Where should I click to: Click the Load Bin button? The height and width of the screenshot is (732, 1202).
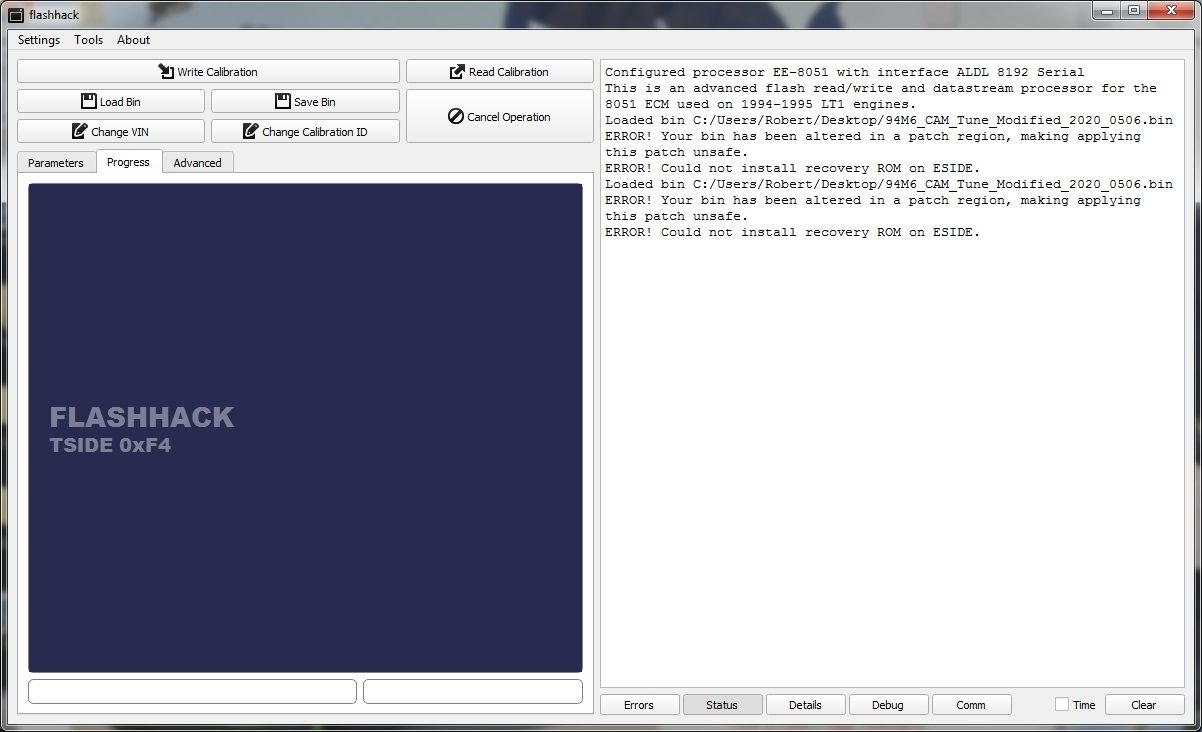111,102
